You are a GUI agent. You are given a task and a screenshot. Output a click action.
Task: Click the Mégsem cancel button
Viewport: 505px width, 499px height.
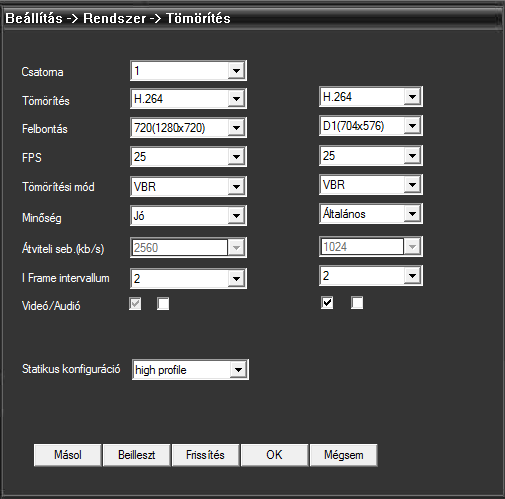(344, 455)
